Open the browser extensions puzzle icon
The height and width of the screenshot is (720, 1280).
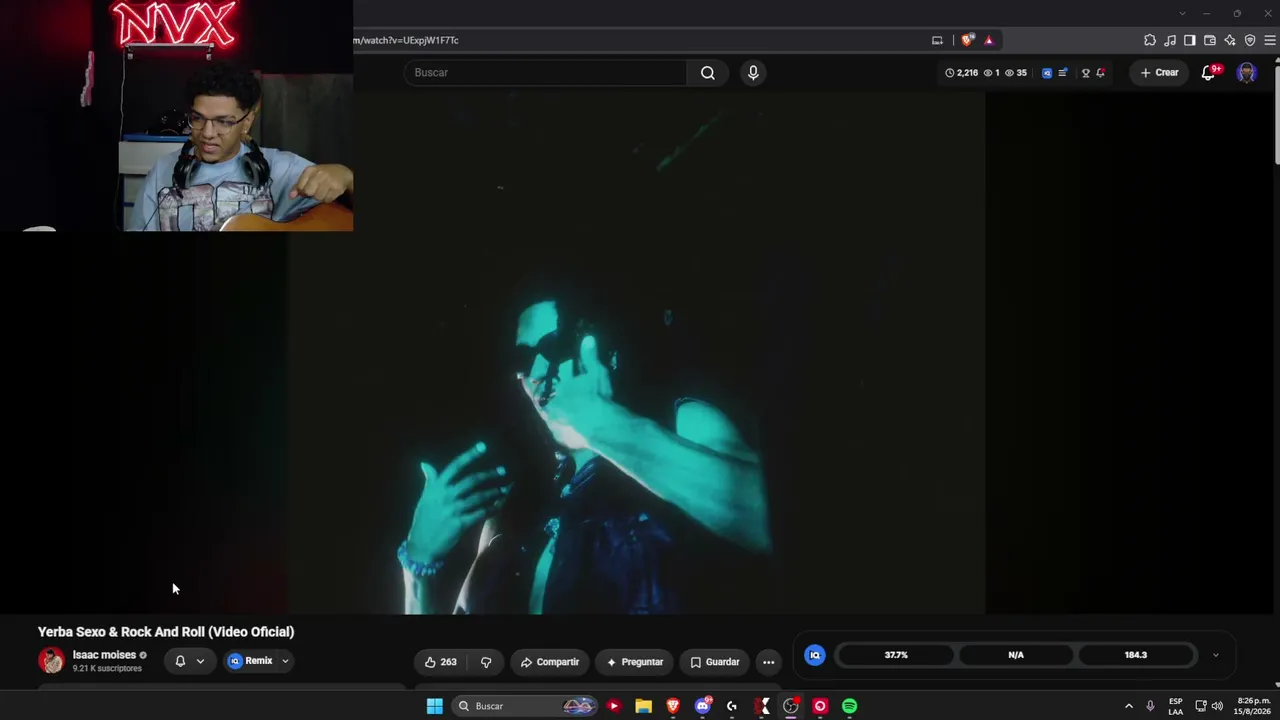pos(1150,40)
